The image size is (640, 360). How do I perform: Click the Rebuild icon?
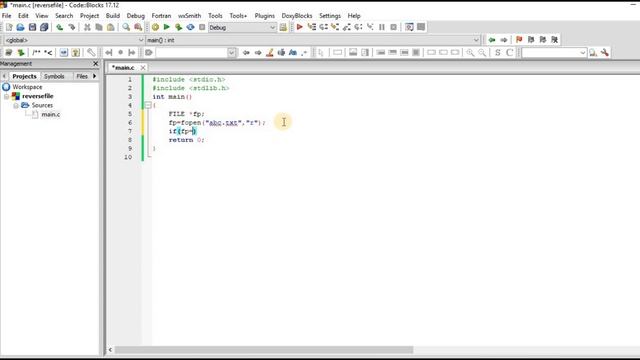coord(190,27)
